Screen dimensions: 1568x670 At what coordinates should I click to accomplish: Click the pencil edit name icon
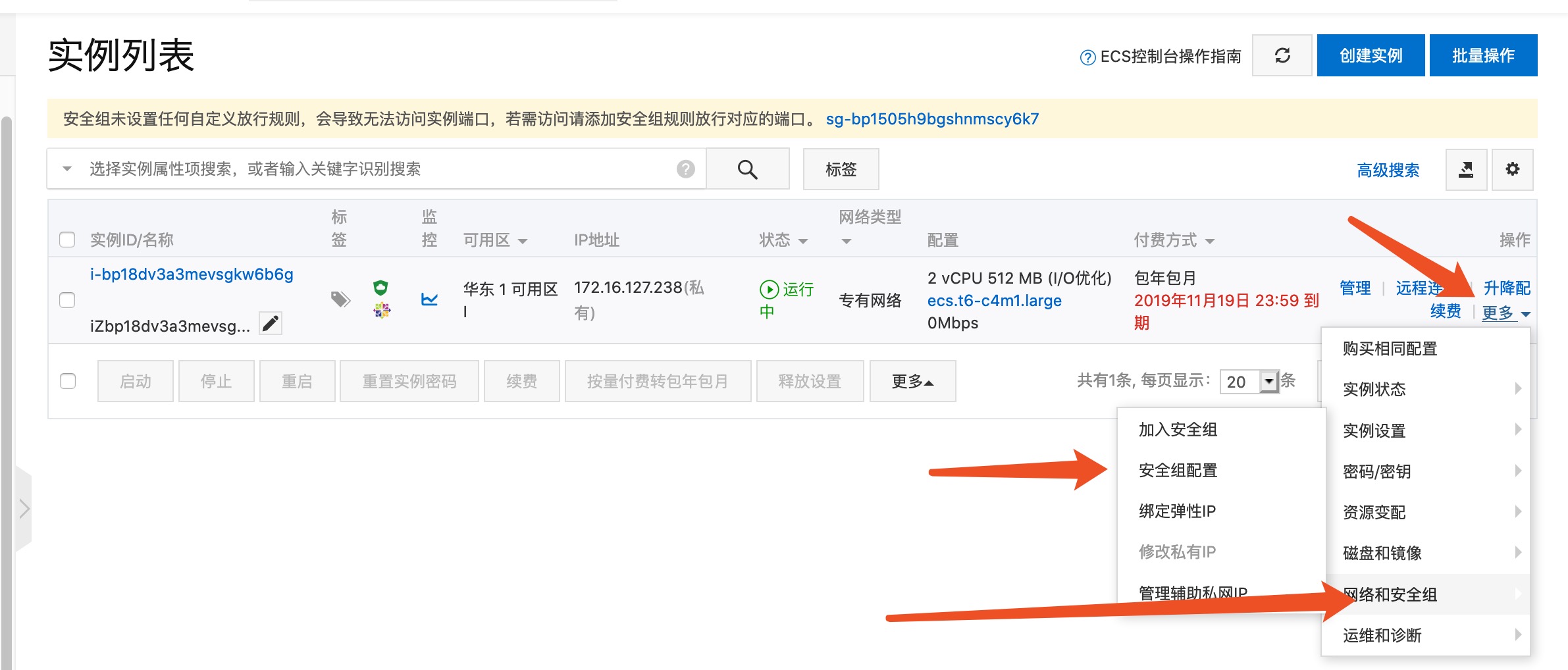270,324
